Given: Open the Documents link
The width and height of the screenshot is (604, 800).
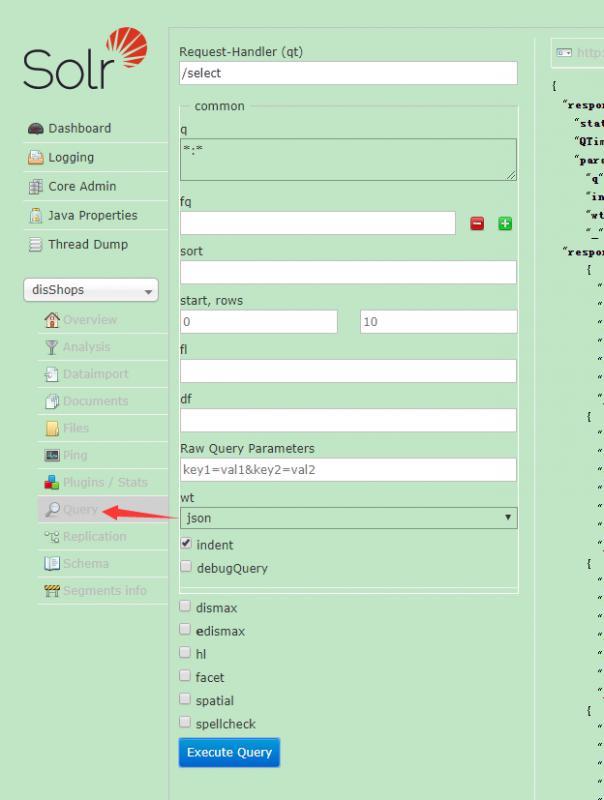Looking at the screenshot, I should (x=95, y=401).
